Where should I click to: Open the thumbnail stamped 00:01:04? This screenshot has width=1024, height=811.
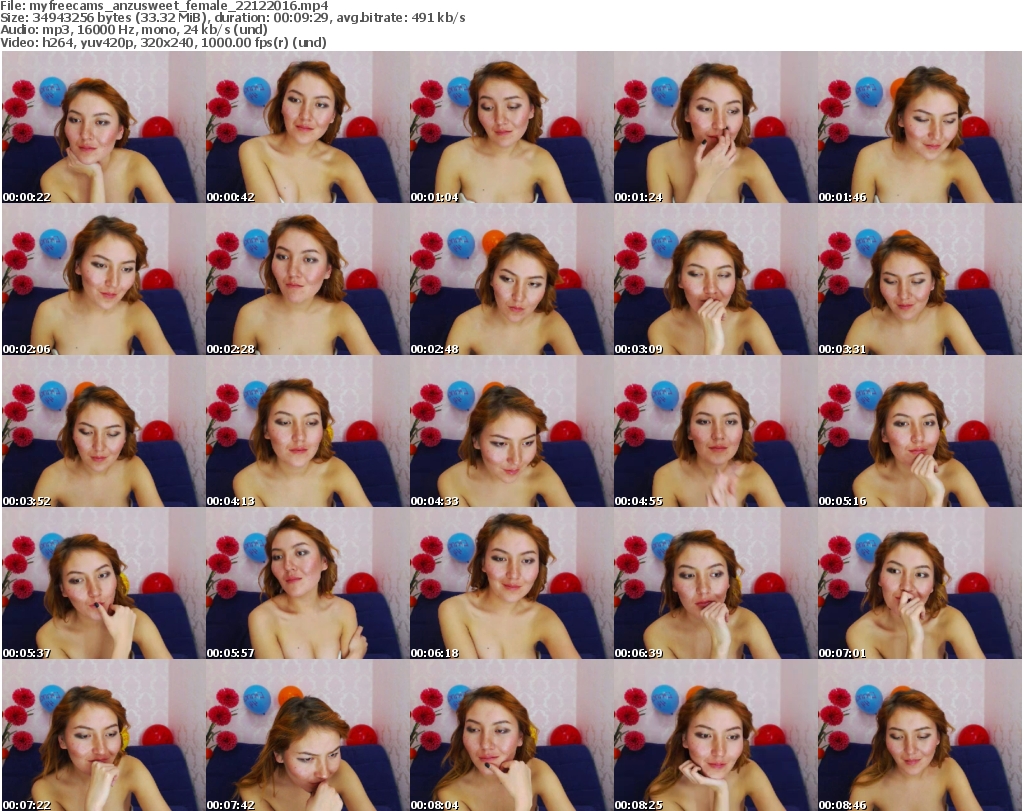pyautogui.click(x=511, y=128)
